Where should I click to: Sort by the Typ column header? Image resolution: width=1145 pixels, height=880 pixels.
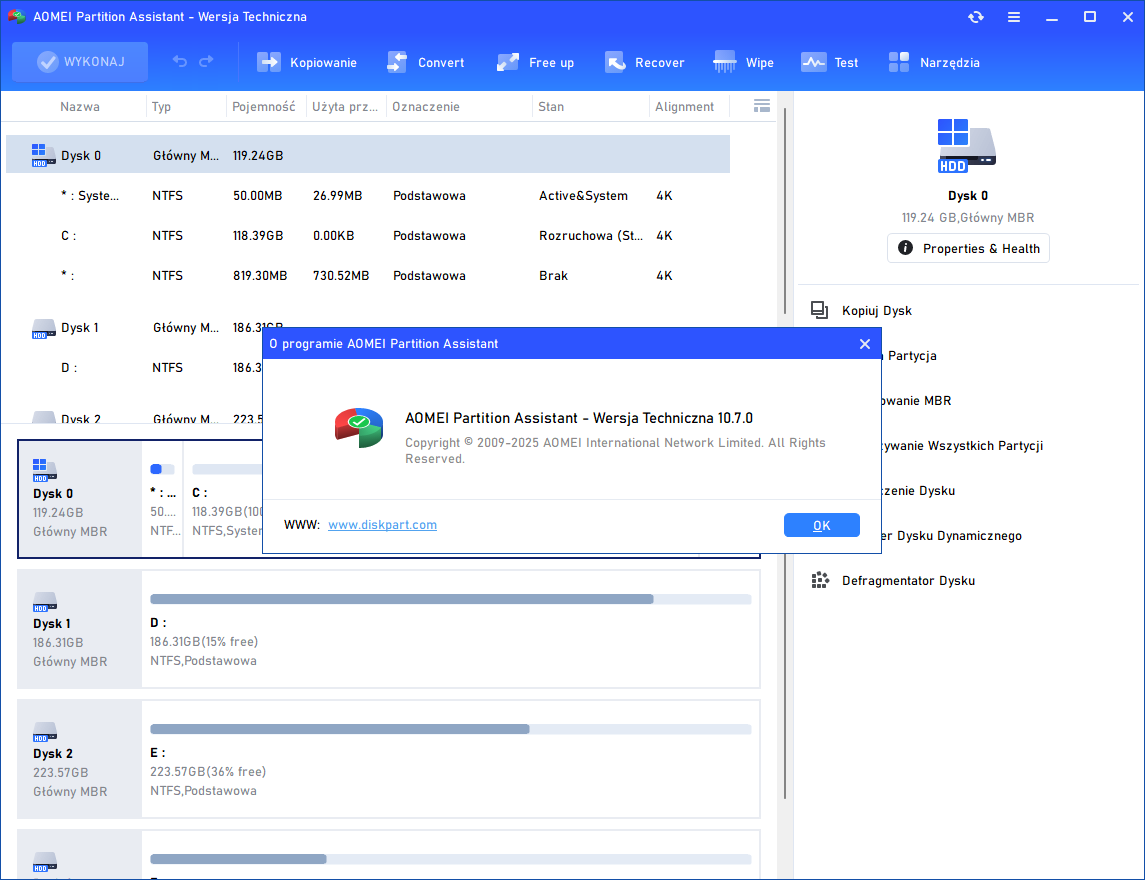pos(161,107)
